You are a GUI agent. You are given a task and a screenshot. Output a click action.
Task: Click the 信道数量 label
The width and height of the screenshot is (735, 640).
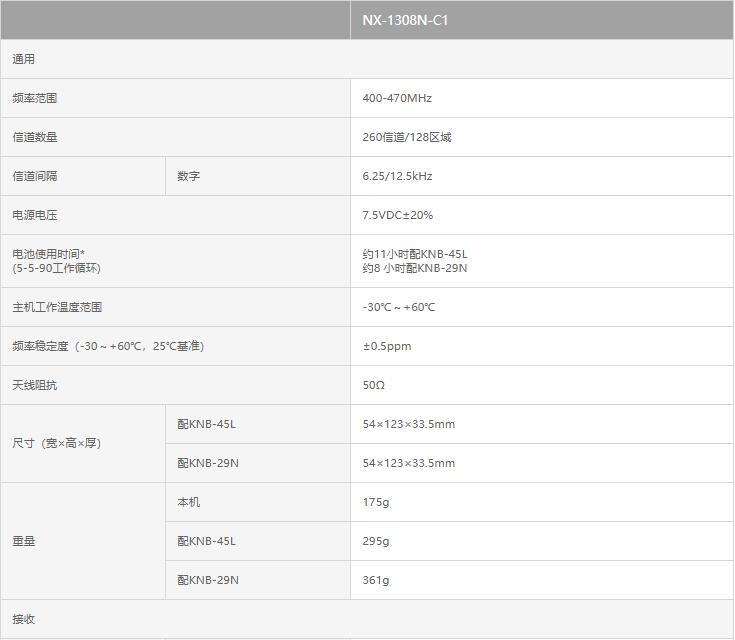pos(35,137)
